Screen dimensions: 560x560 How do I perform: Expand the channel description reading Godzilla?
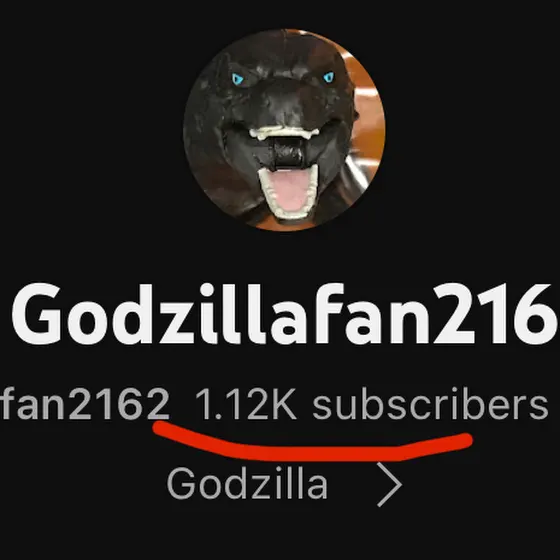(247, 484)
